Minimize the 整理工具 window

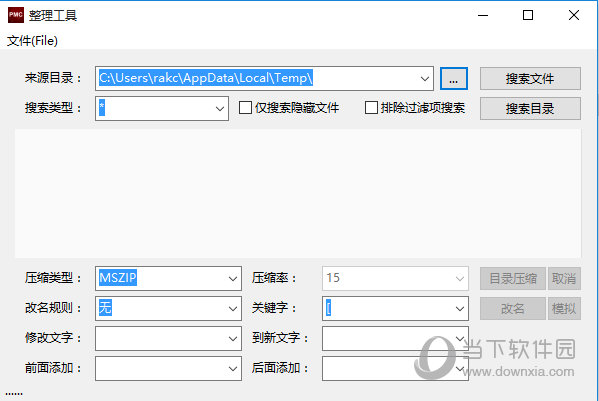483,15
